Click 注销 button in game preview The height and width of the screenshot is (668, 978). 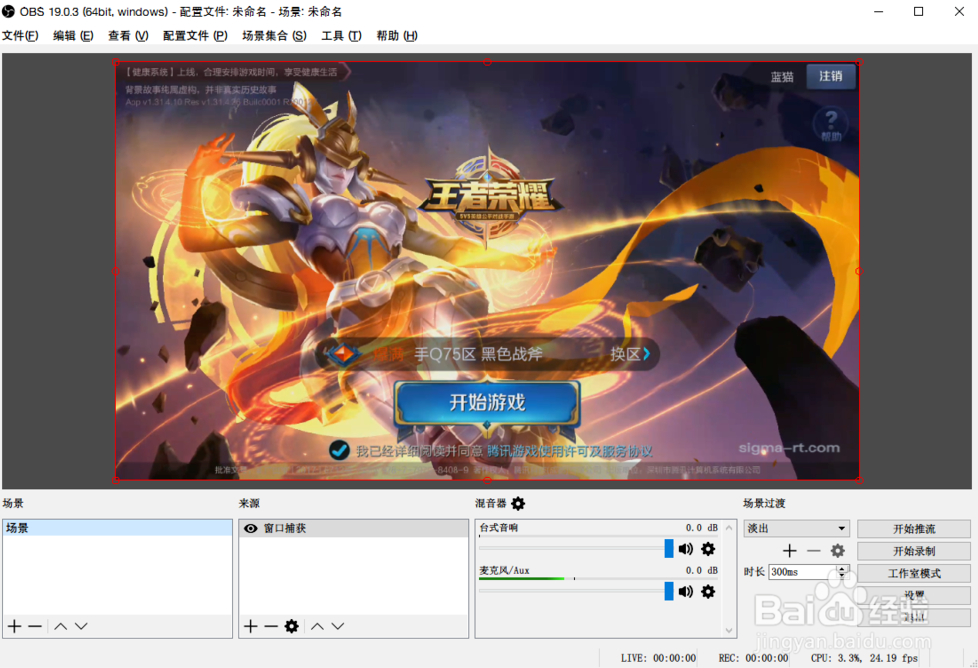(x=830, y=76)
